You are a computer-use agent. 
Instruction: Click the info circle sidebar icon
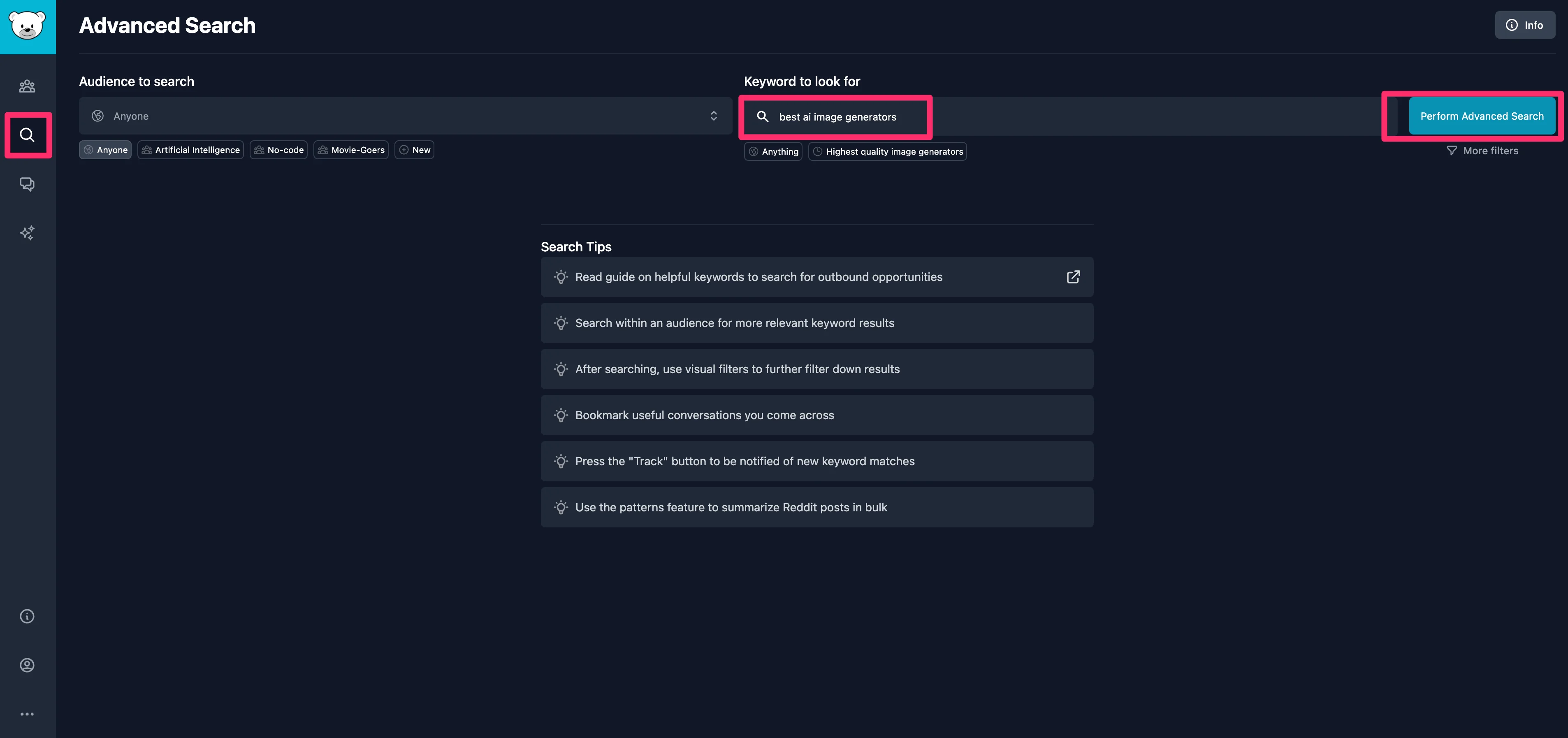point(28,616)
